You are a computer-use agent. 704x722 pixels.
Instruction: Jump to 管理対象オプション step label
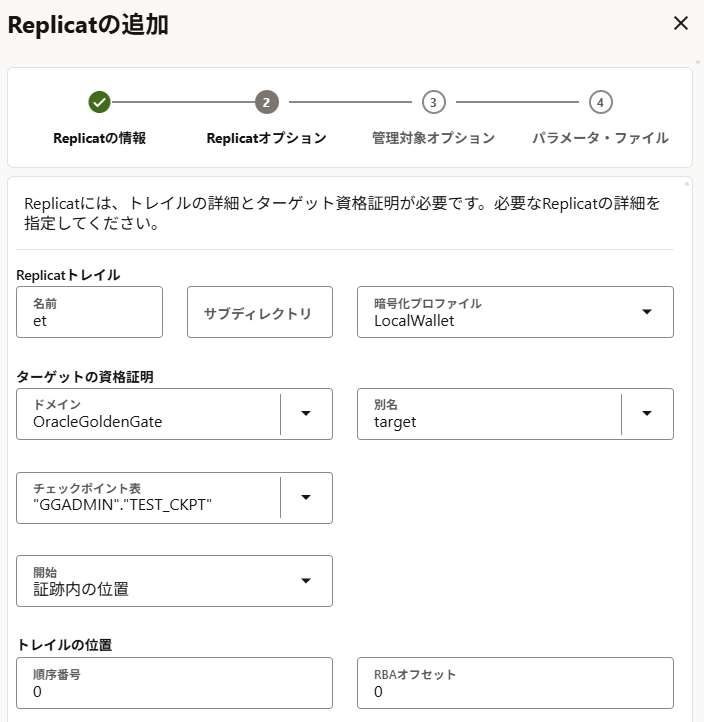[x=433, y=138]
